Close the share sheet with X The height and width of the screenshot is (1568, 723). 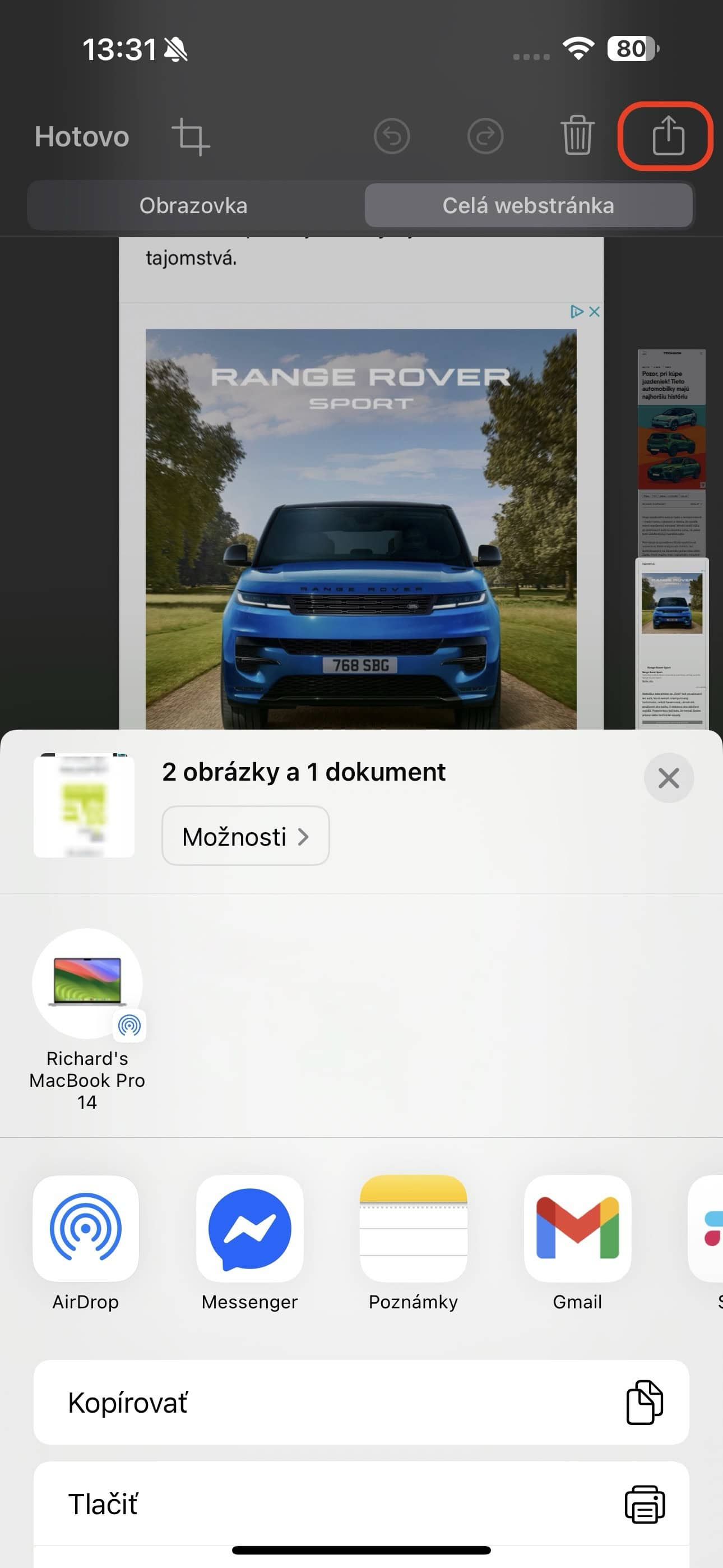[x=669, y=778]
